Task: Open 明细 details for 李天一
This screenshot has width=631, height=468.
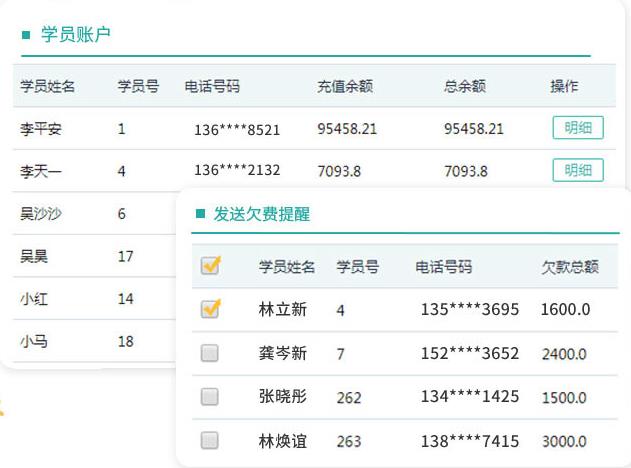Action: (577, 170)
